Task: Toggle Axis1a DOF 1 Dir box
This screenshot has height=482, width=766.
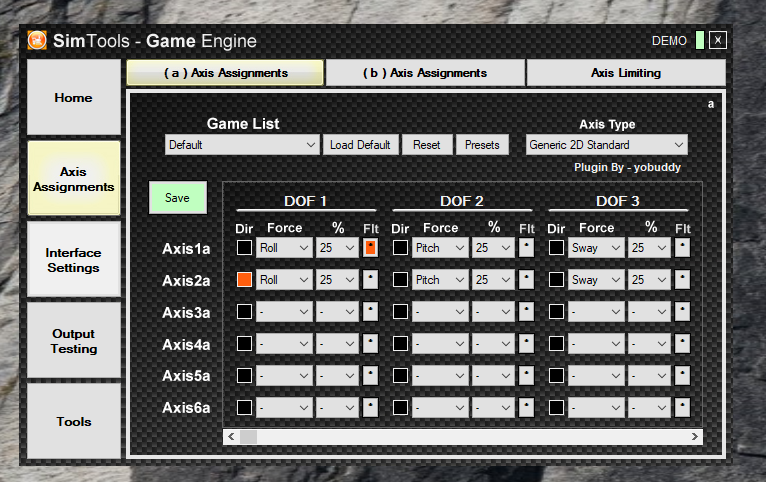Action: click(244, 248)
